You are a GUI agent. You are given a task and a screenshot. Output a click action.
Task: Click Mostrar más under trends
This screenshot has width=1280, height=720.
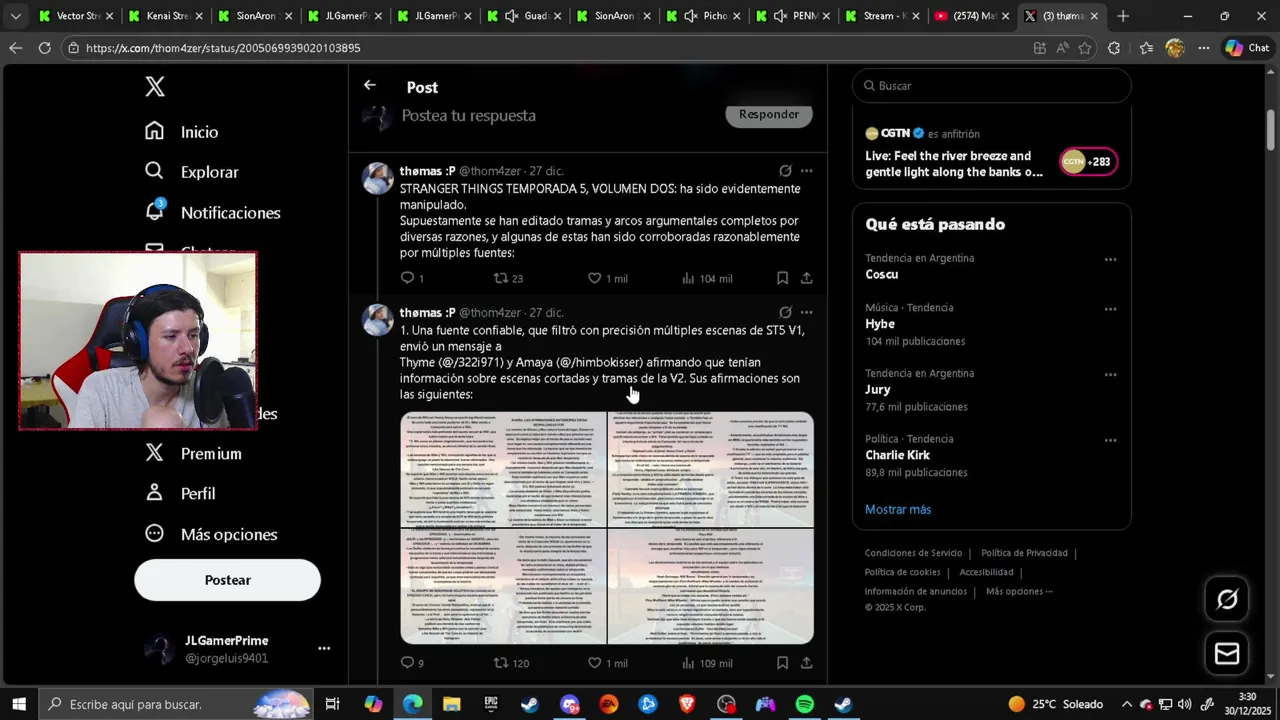coord(898,510)
